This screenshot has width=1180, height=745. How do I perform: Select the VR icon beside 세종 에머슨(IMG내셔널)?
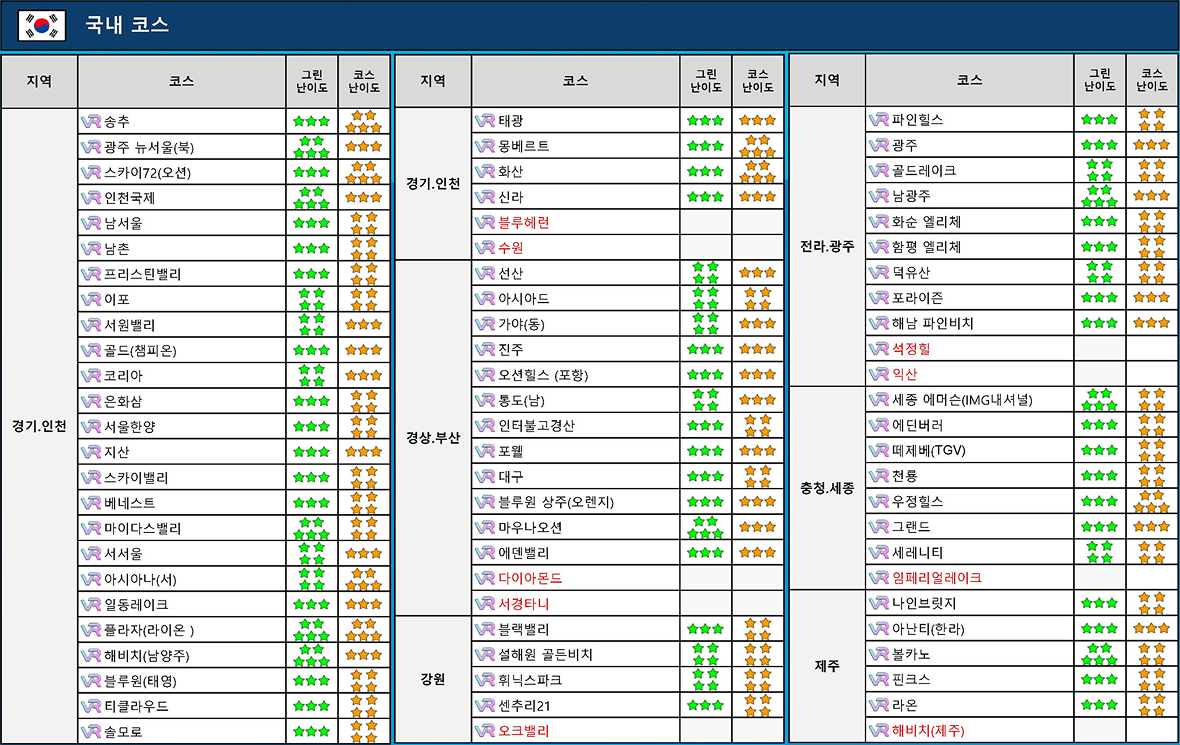[x=879, y=400]
